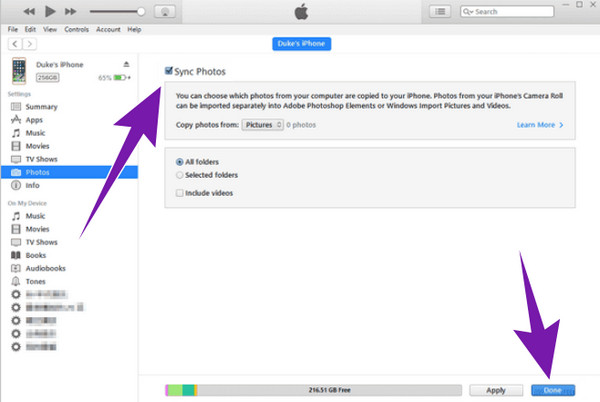Click the Done button
The width and height of the screenshot is (600, 402).
pos(553,390)
